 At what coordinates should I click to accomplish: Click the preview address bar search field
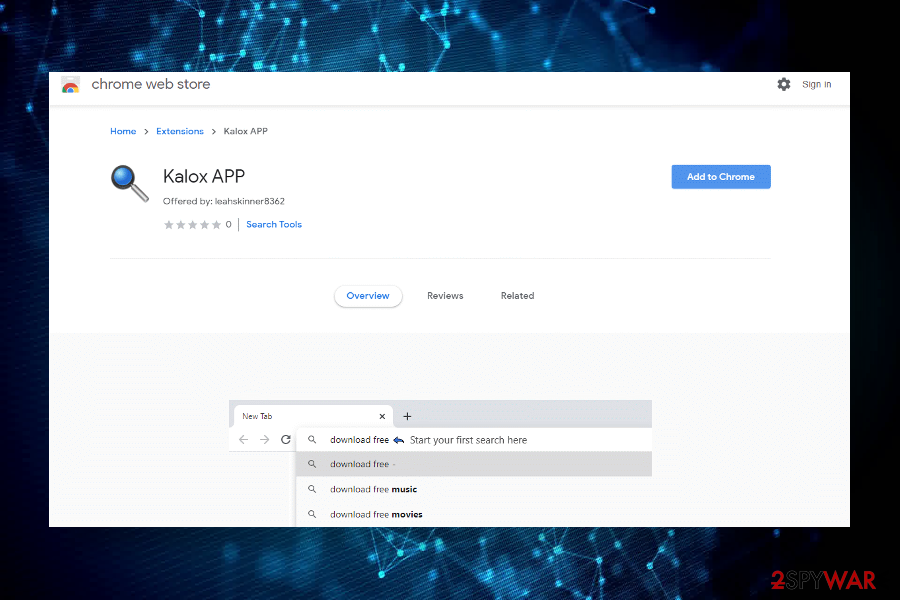click(474, 440)
